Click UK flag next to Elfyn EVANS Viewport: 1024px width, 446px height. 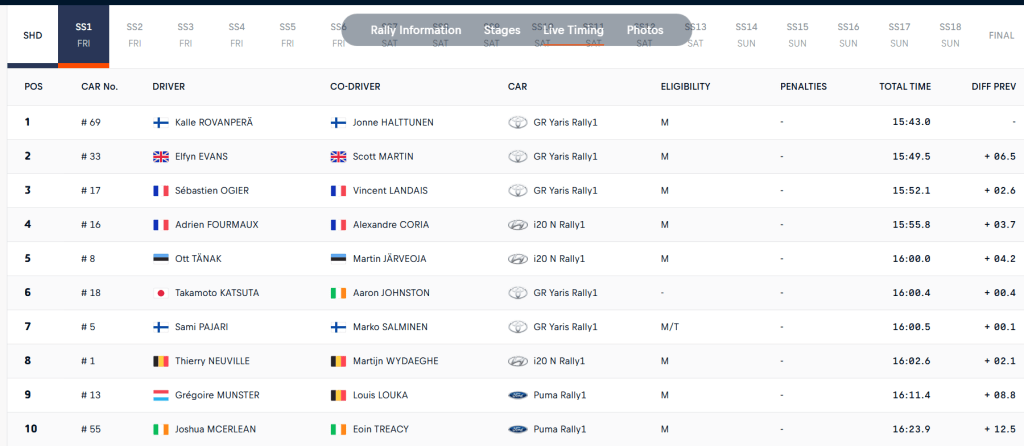160,156
